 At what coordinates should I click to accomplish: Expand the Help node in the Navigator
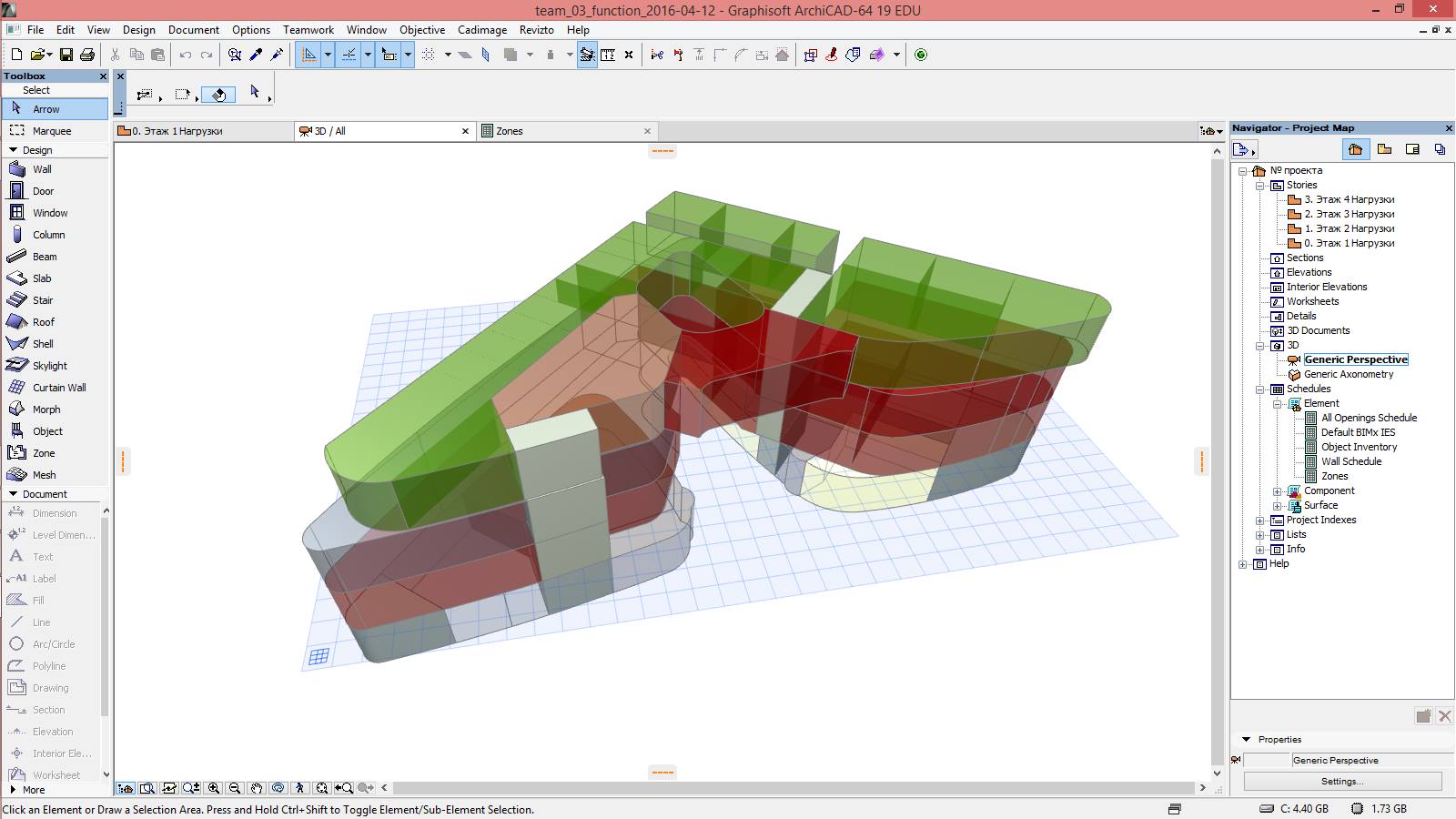(x=1243, y=564)
